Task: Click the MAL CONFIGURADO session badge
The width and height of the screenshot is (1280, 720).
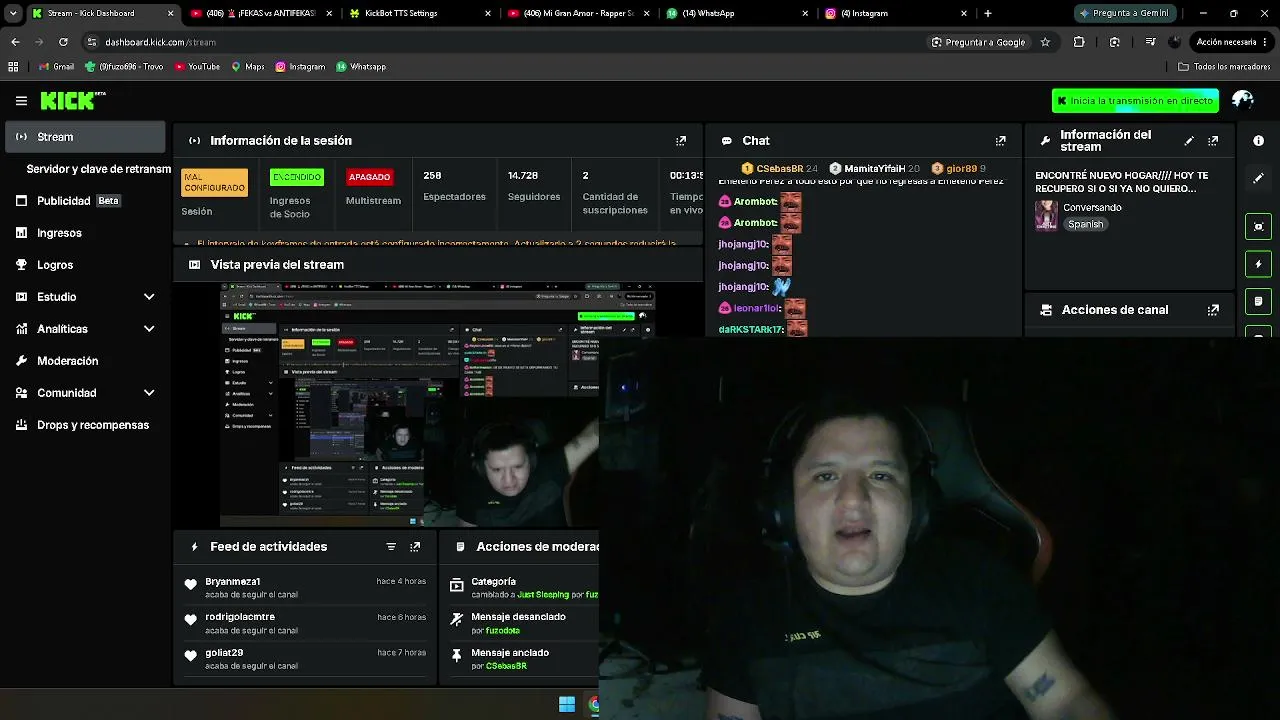Action: pos(214,183)
